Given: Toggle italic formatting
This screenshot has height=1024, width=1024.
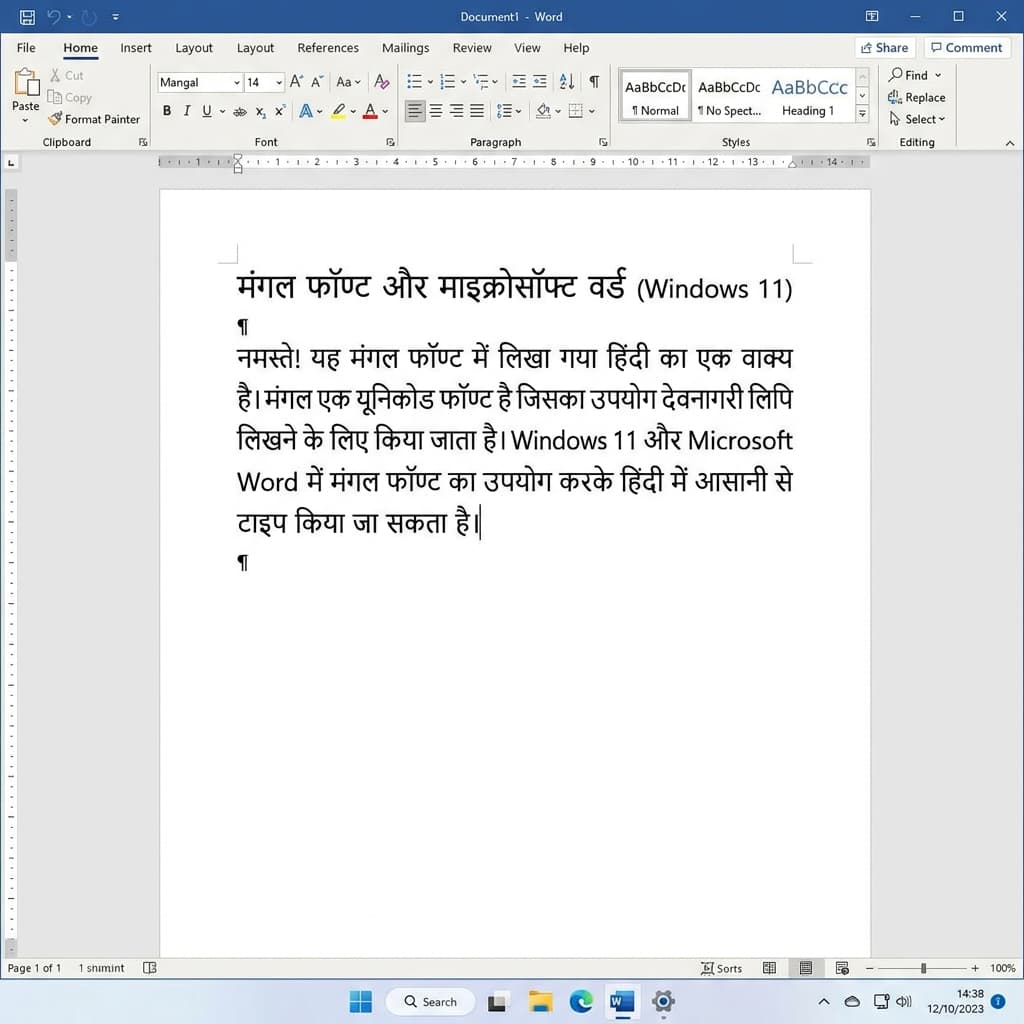Looking at the screenshot, I should (x=187, y=111).
